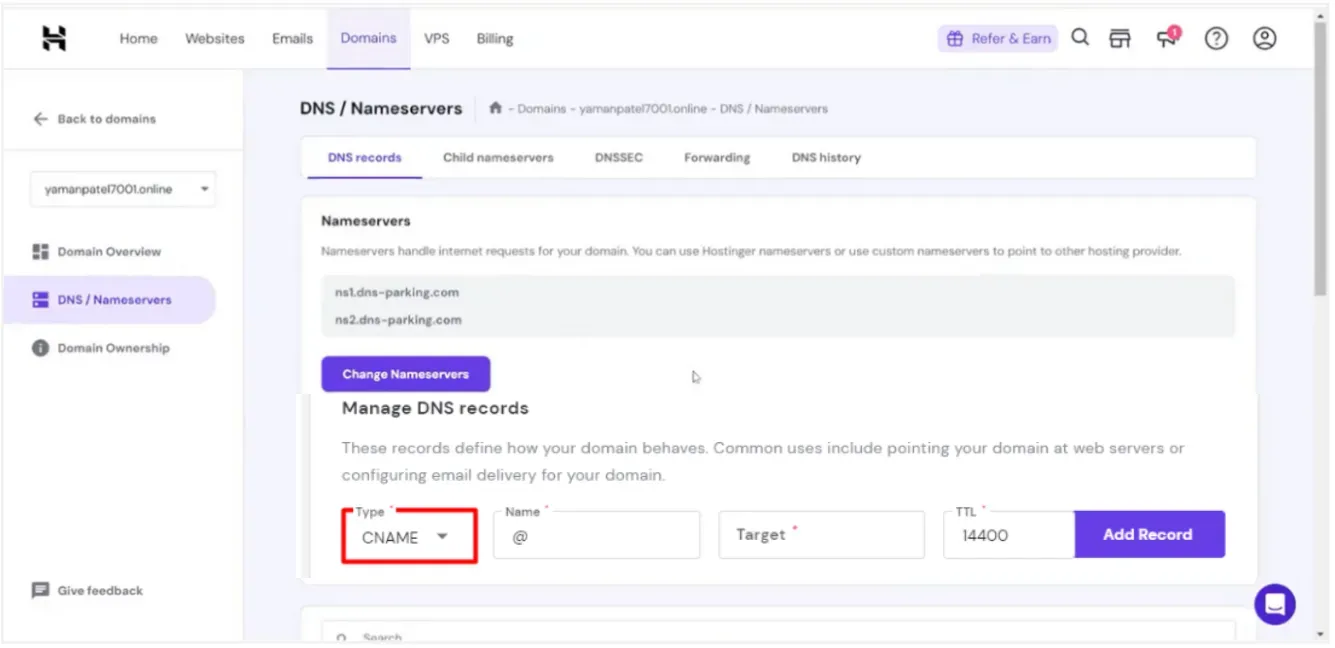
Task: Switch to the DNS records tab
Action: pyautogui.click(x=365, y=158)
